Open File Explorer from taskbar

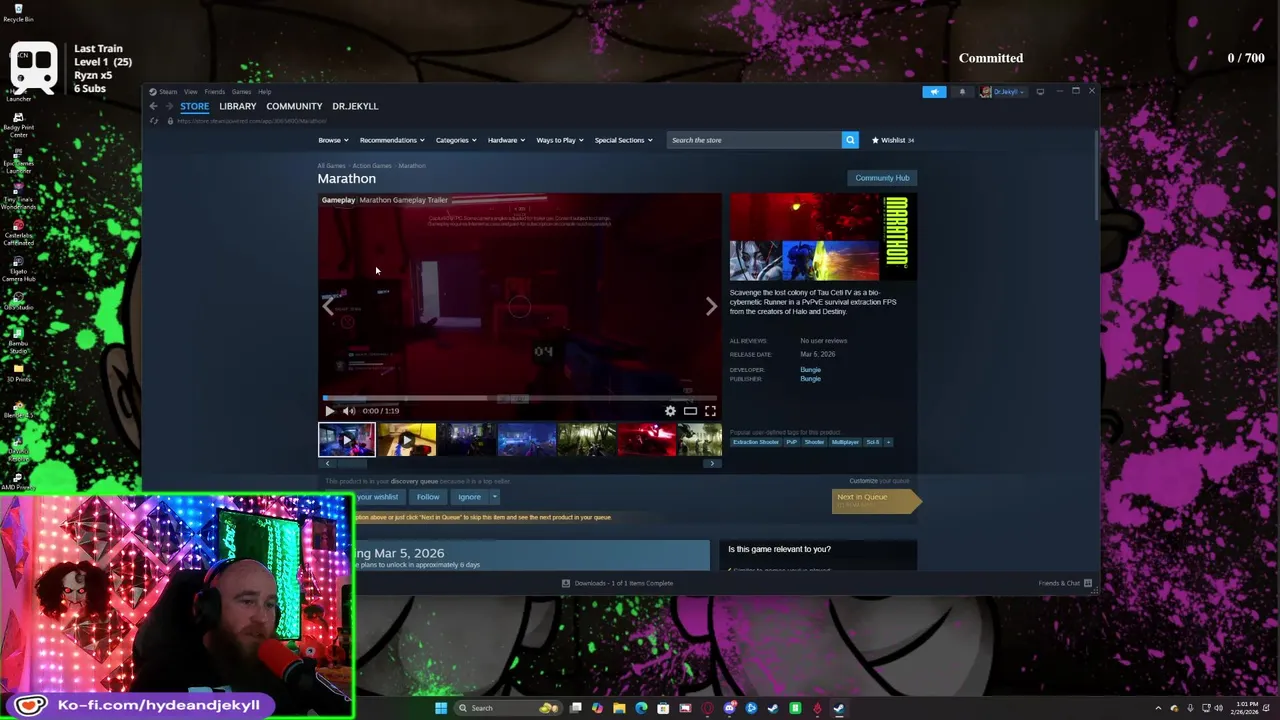pos(619,708)
